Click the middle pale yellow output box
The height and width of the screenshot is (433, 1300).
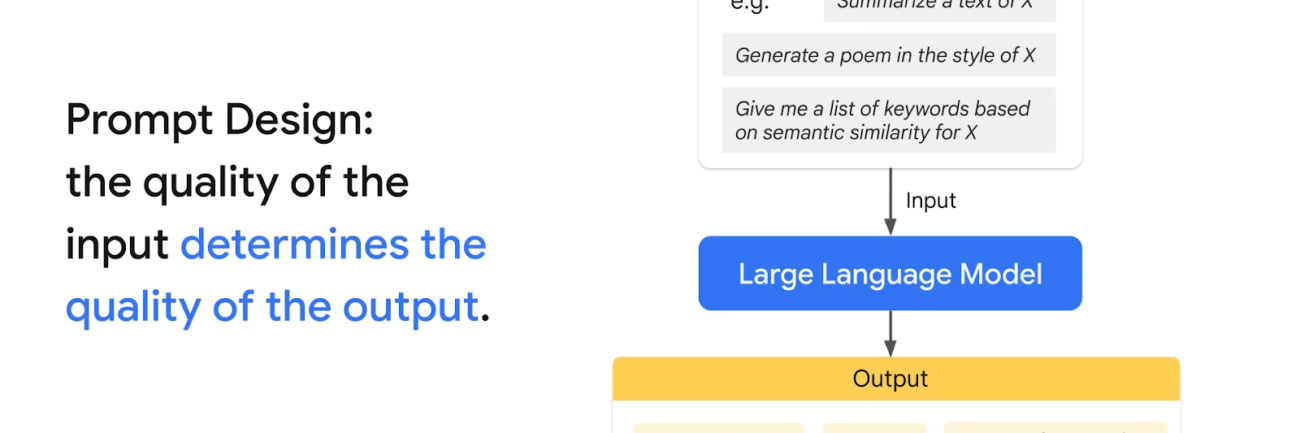click(874, 427)
